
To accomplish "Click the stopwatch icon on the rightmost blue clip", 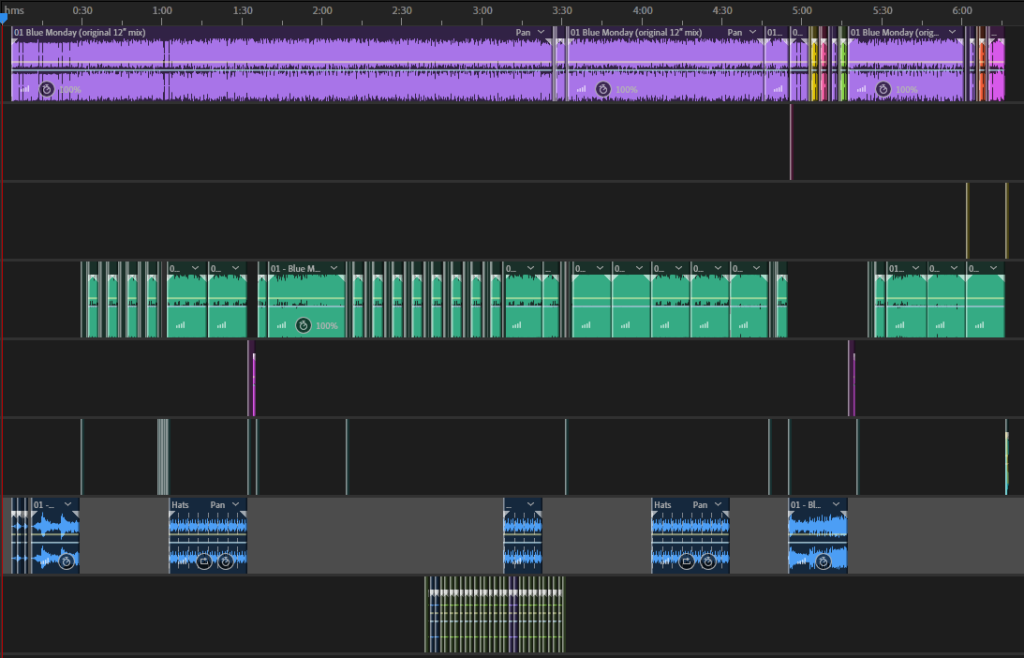I will (x=823, y=562).
